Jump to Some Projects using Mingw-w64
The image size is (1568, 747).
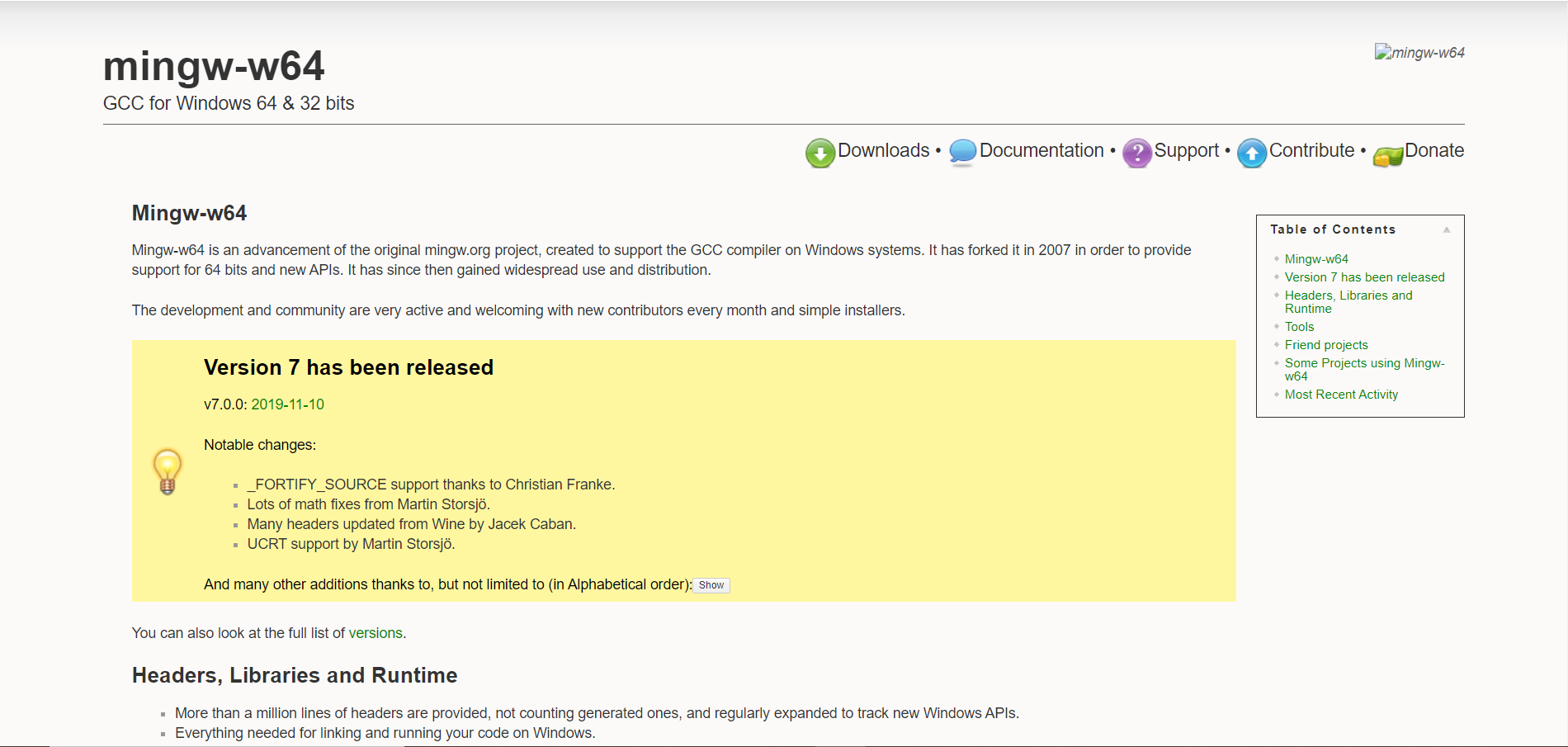[1364, 370]
